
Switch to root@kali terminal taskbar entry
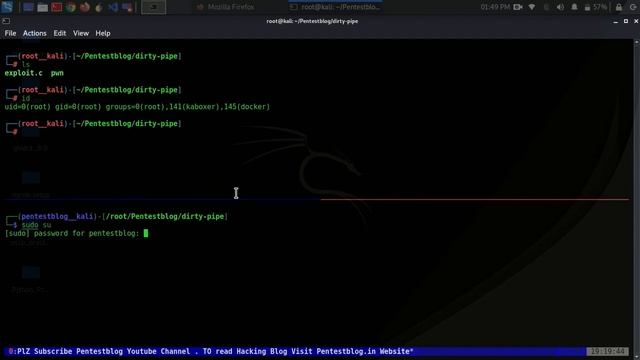[x=336, y=7]
